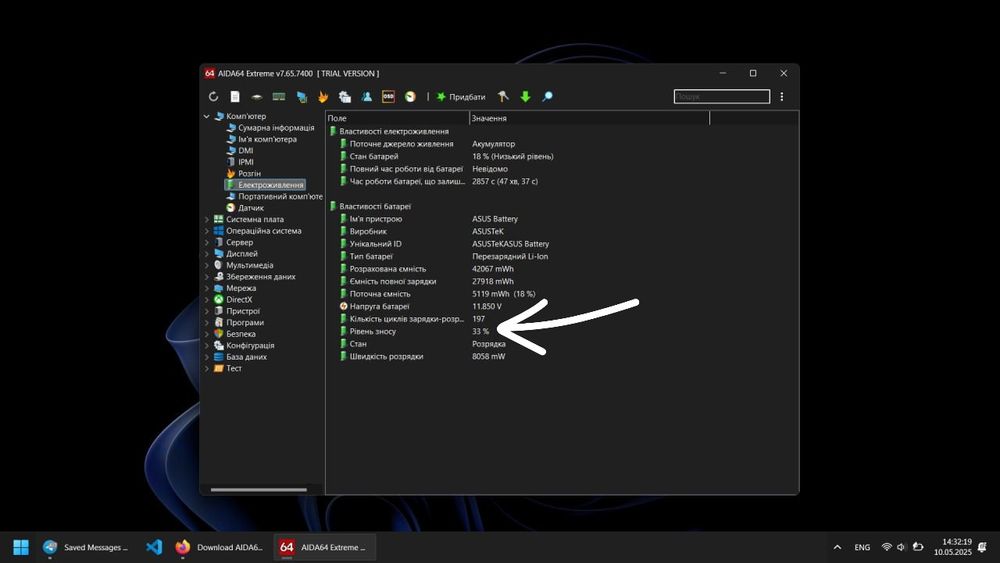Open the memory benchmark toolbar icon
The height and width of the screenshot is (563, 1000).
[279, 96]
